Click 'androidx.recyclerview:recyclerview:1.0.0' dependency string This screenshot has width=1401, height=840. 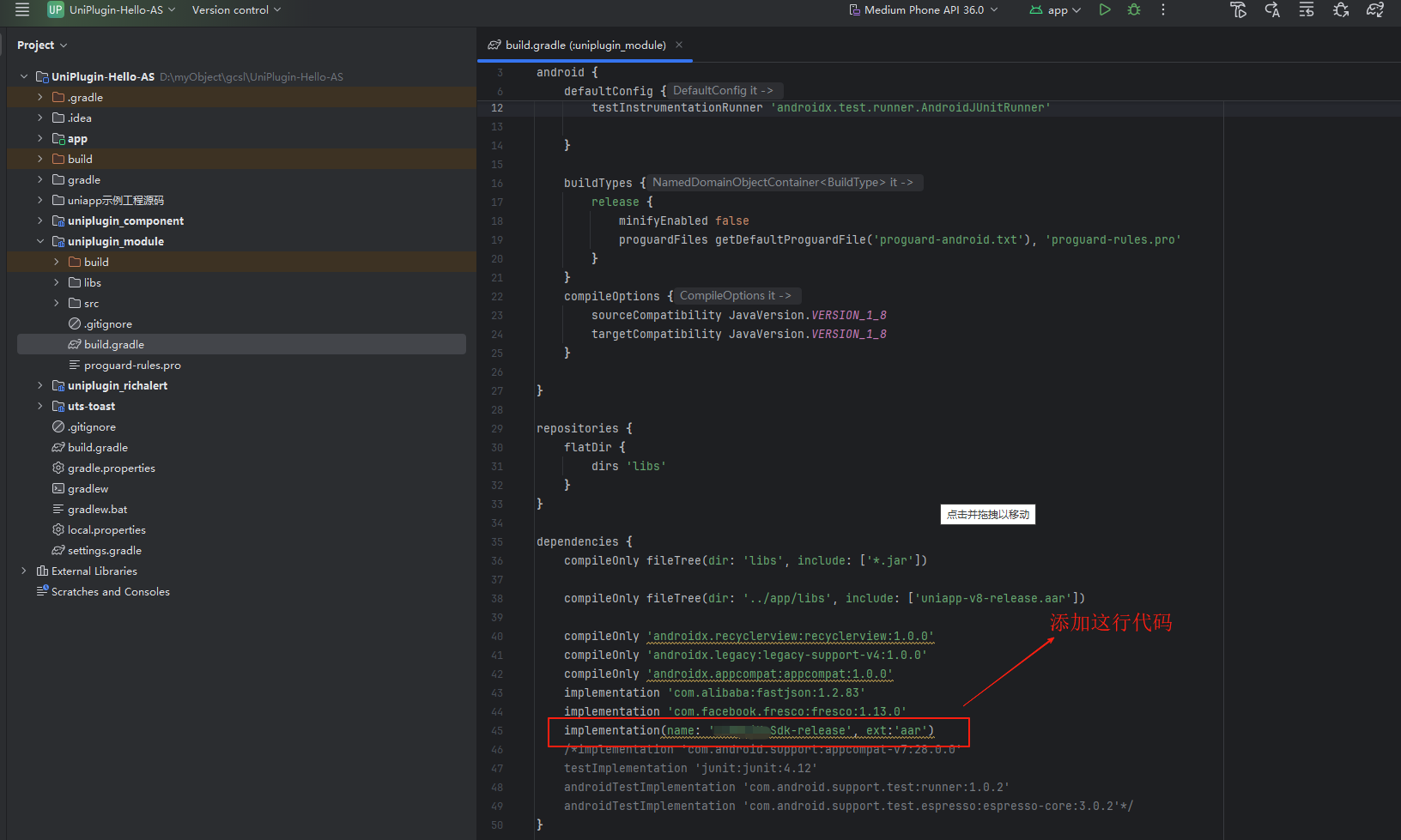coord(790,637)
